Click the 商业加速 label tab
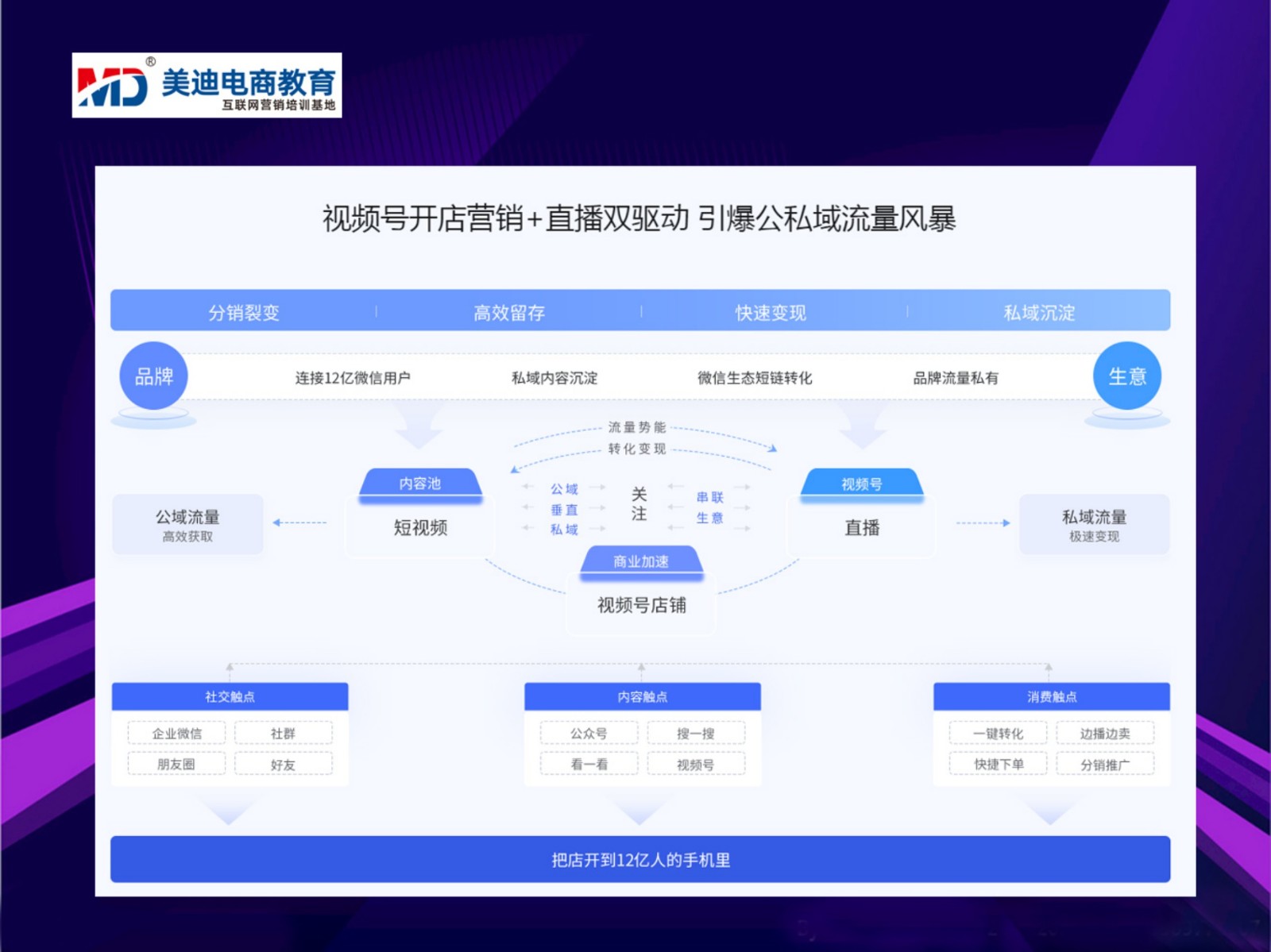 coord(641,561)
